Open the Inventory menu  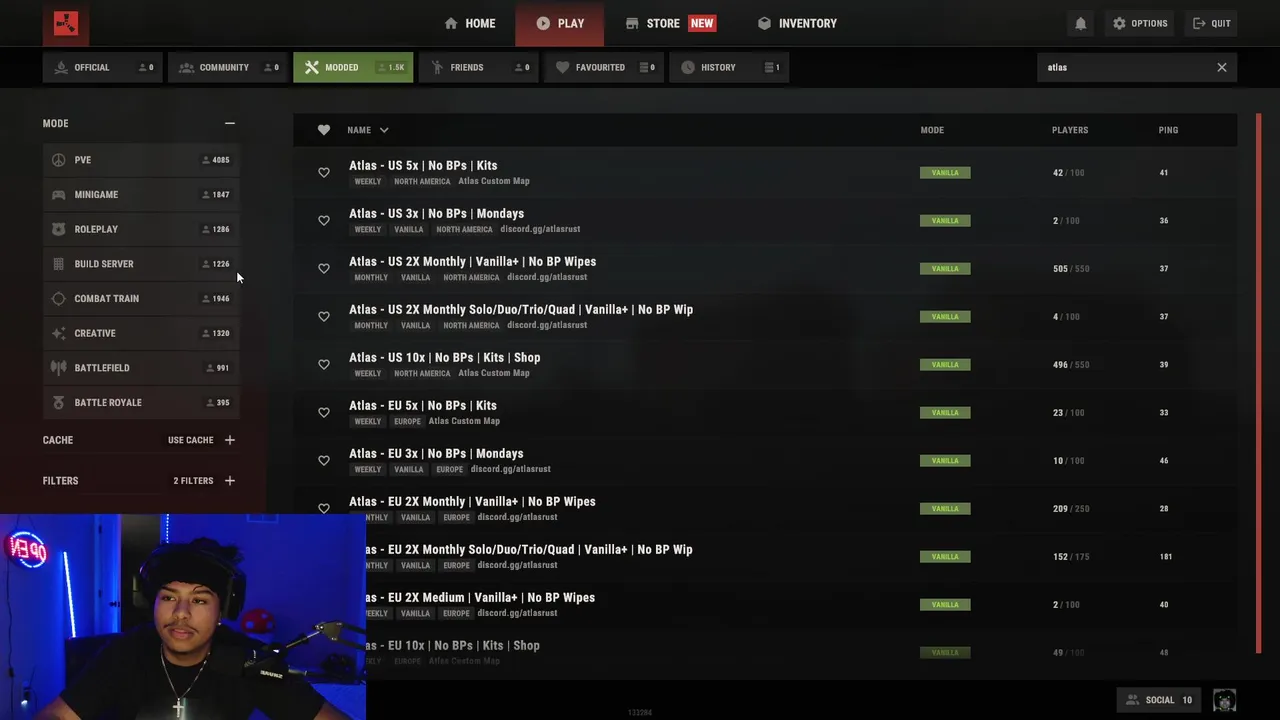pyautogui.click(x=797, y=23)
